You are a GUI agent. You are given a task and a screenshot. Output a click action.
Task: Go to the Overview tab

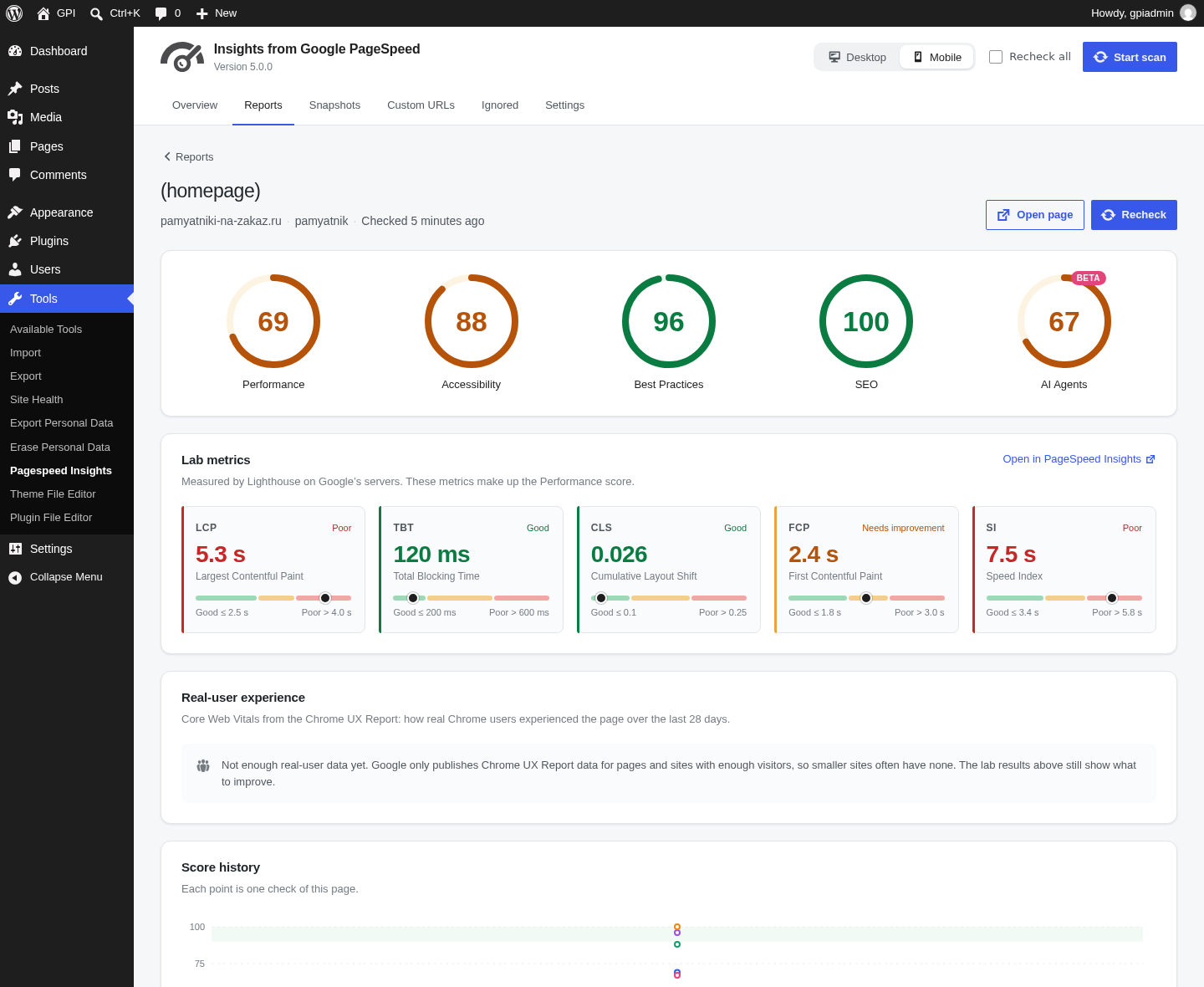[195, 105]
